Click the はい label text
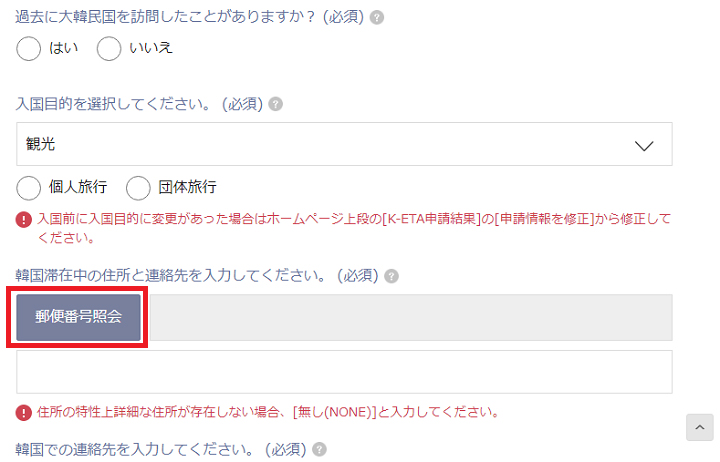720x462 pixels. 63,48
